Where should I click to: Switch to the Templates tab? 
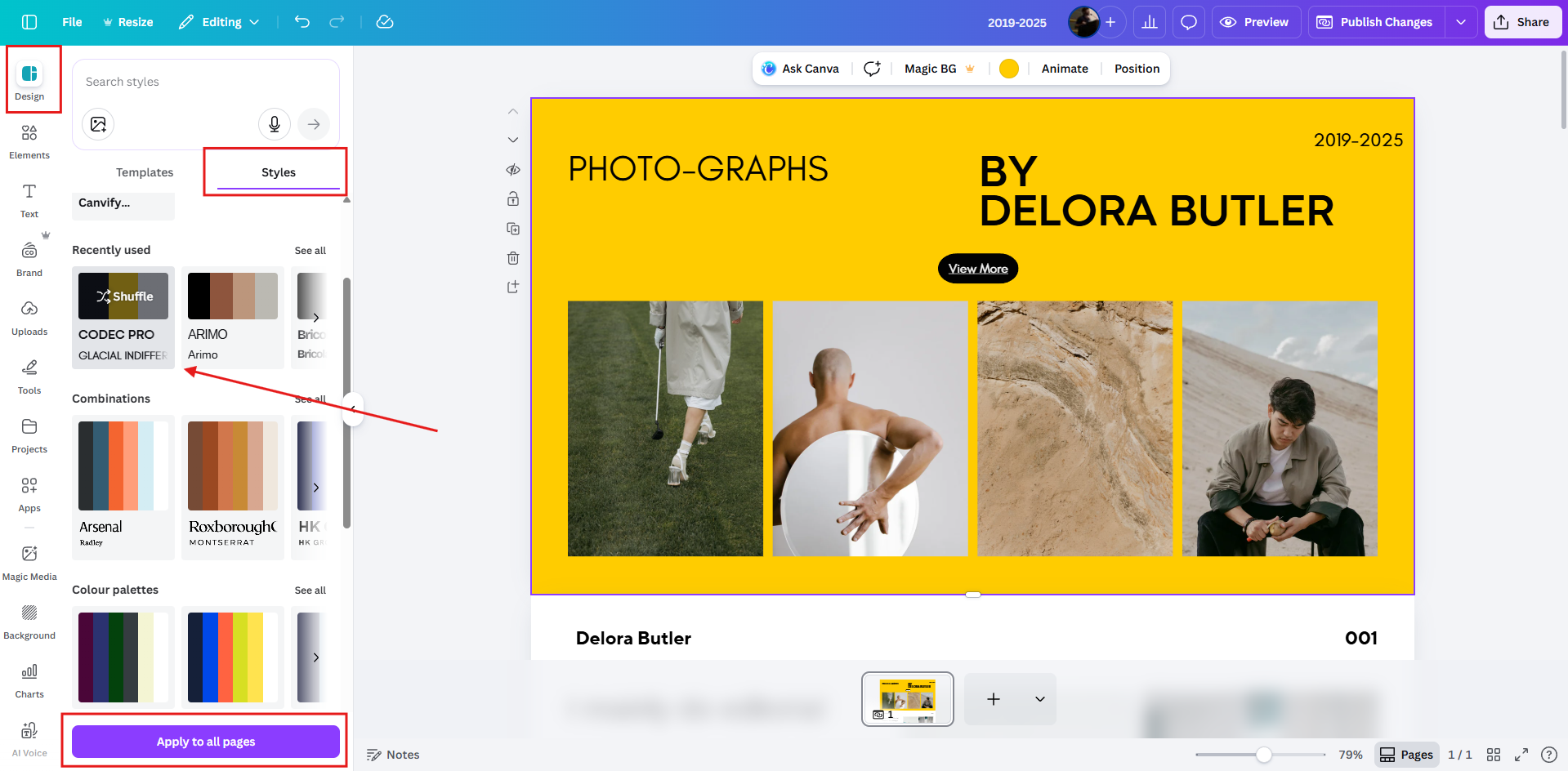pyautogui.click(x=145, y=172)
